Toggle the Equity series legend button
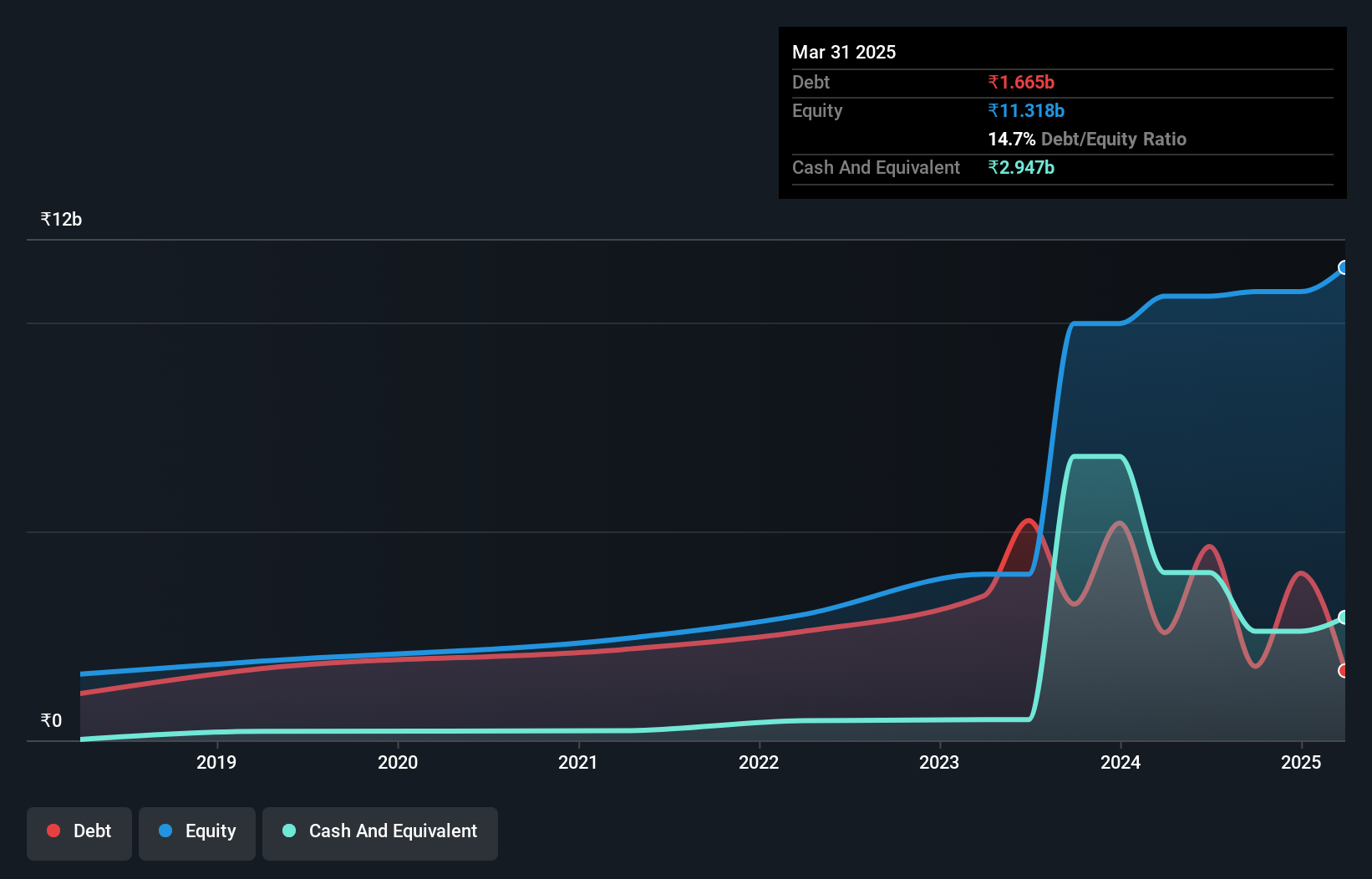Image resolution: width=1372 pixels, height=879 pixels. pos(197,833)
